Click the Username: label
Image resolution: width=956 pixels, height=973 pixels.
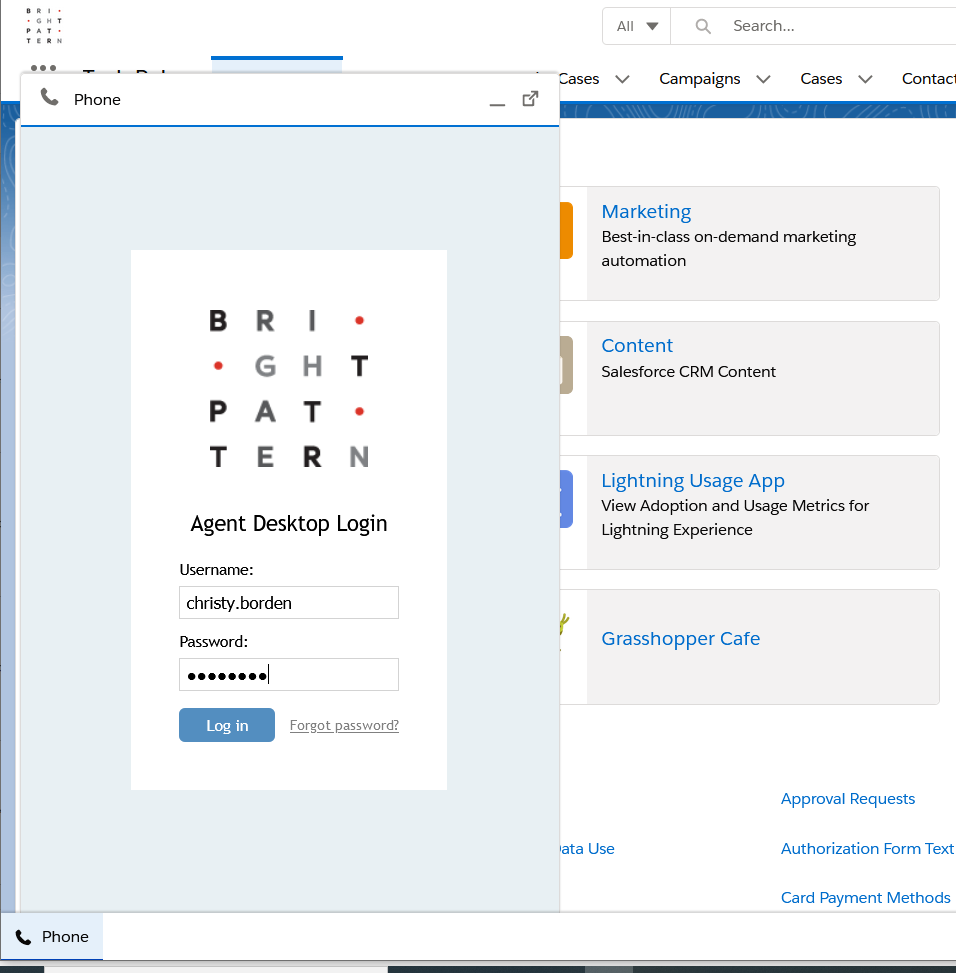point(216,570)
